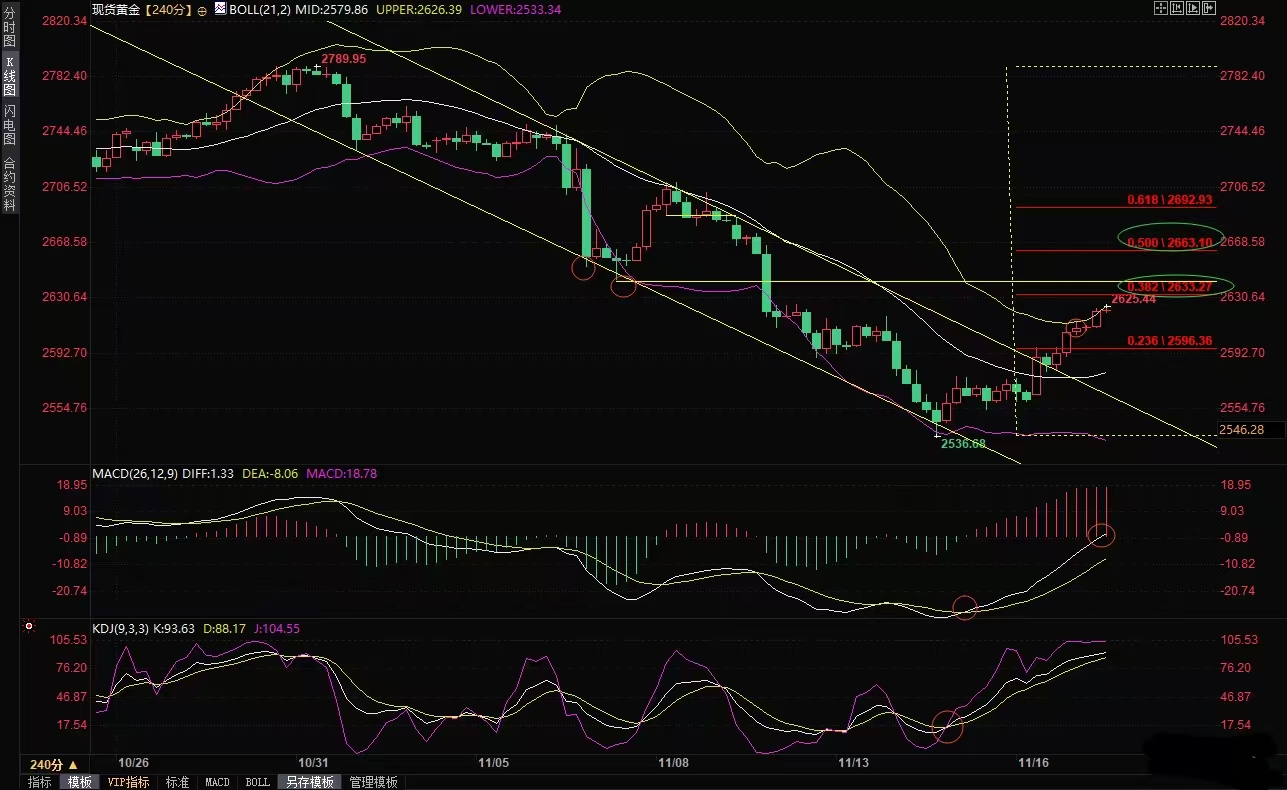
Task: Click the panel expand arrow icon at top right
Action: (x=1209, y=8)
